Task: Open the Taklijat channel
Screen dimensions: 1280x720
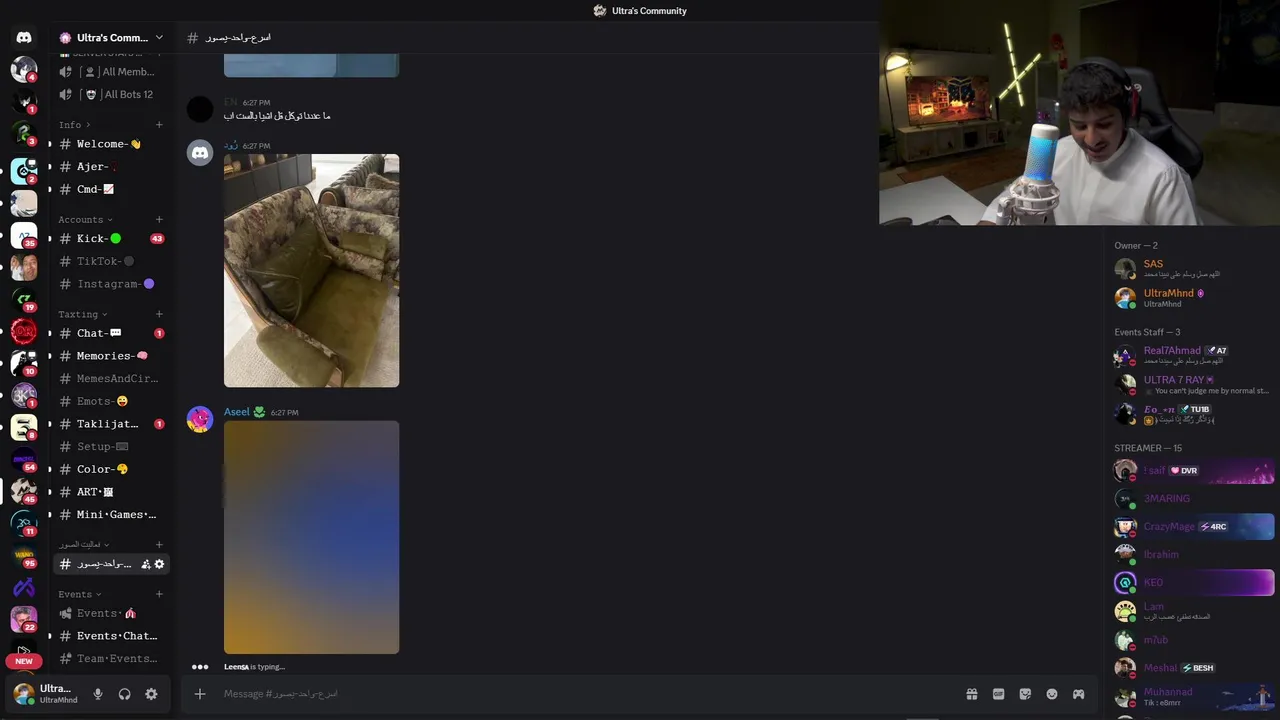Action: (x=111, y=424)
